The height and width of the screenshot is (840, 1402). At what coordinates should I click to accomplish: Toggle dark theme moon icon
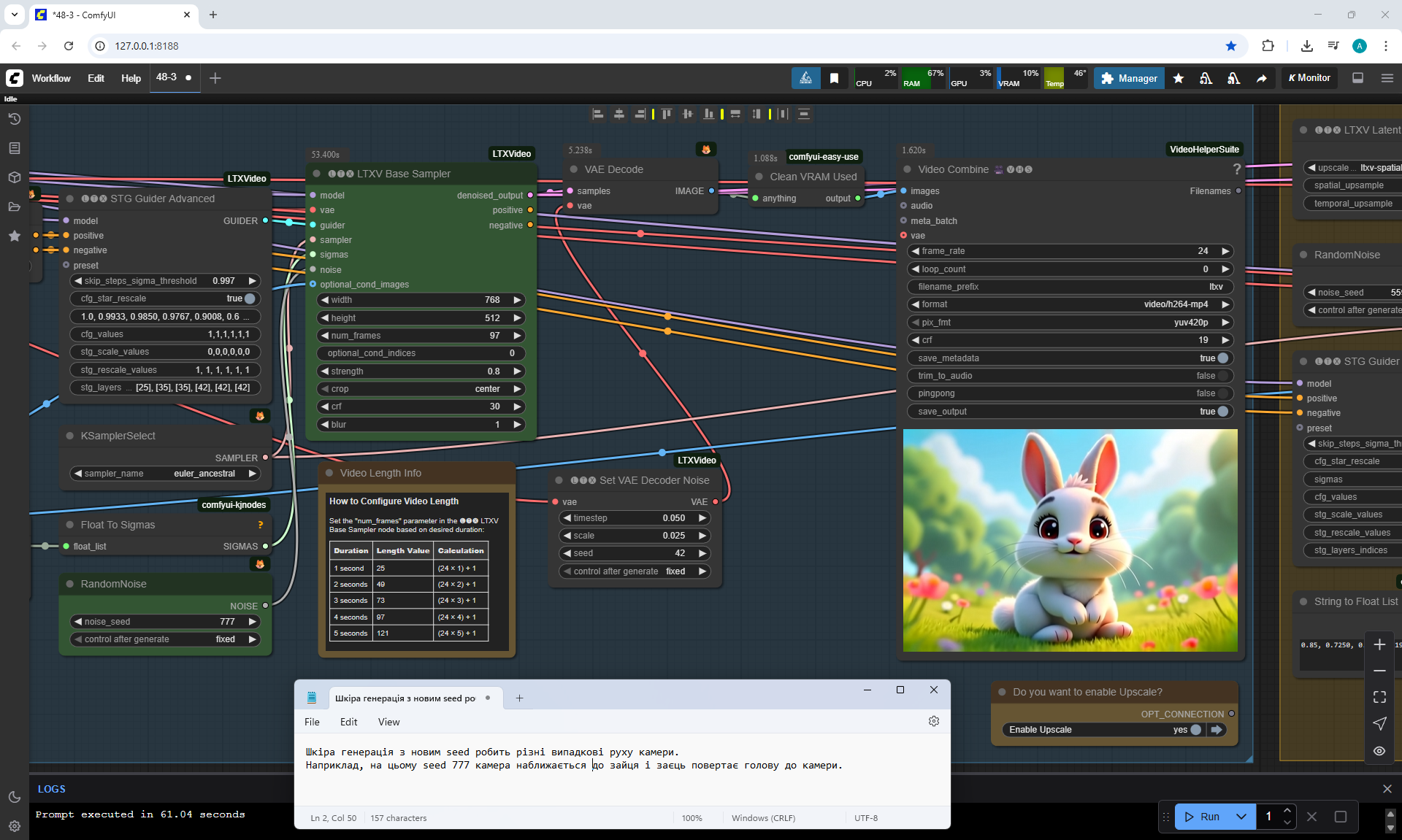(14, 797)
